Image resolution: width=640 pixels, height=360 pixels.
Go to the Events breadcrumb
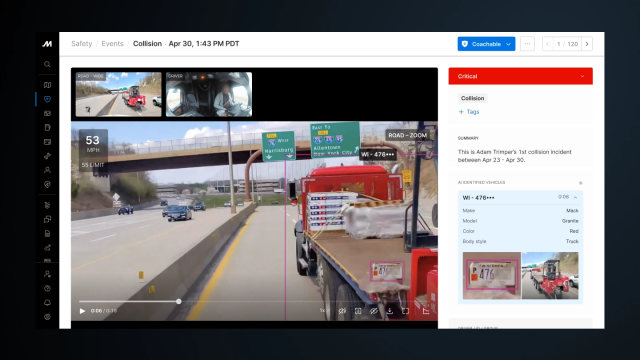pos(112,44)
